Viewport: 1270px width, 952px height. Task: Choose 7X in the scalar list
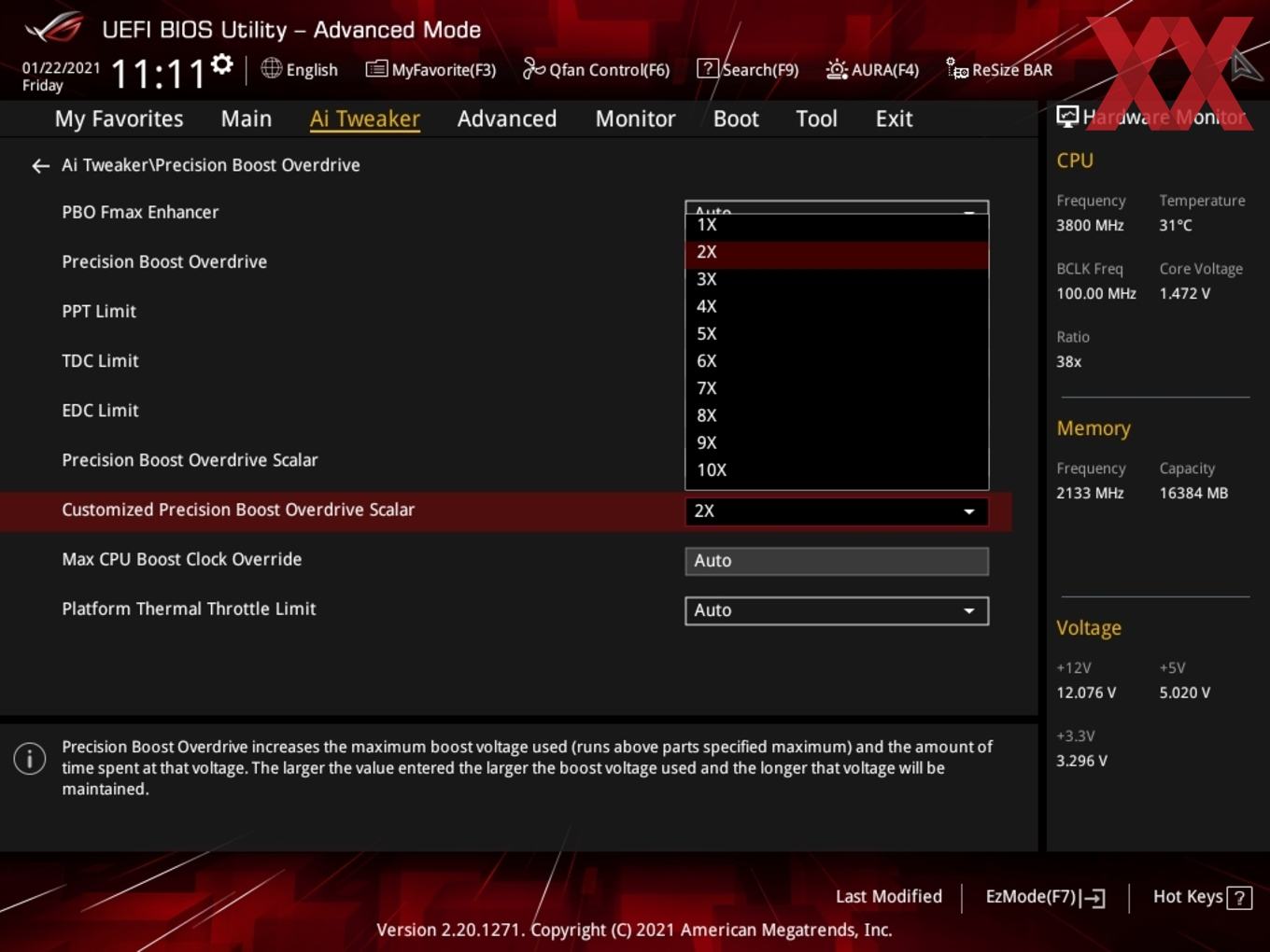click(837, 388)
